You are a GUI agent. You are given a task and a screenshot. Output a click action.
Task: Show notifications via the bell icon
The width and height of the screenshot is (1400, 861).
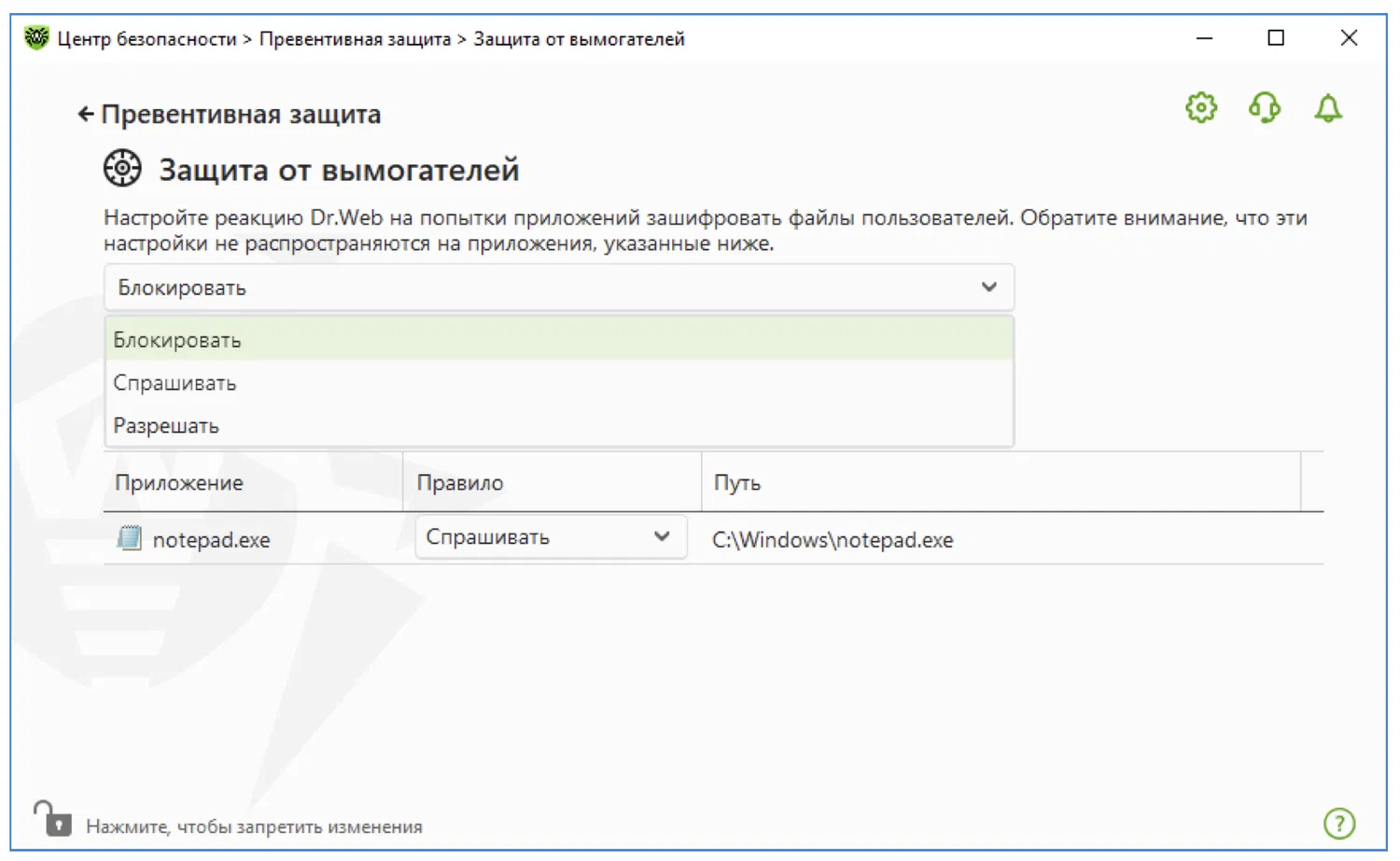click(x=1328, y=108)
